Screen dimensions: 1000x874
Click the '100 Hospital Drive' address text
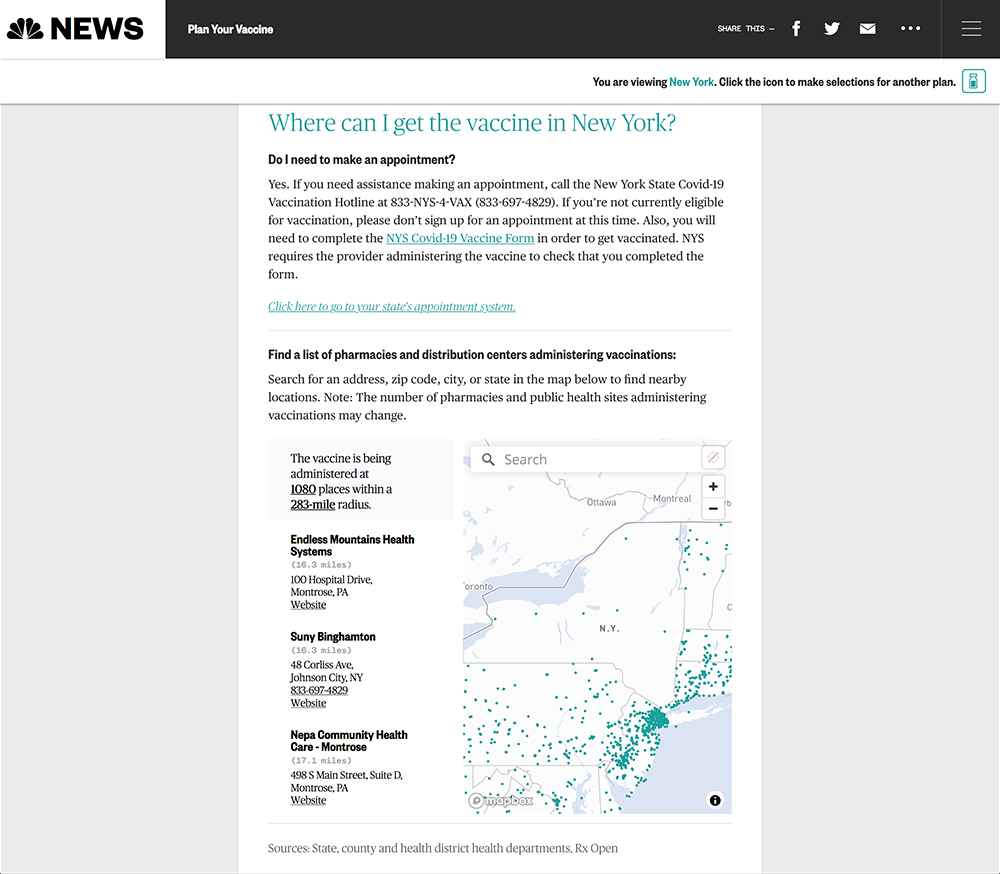[331, 579]
